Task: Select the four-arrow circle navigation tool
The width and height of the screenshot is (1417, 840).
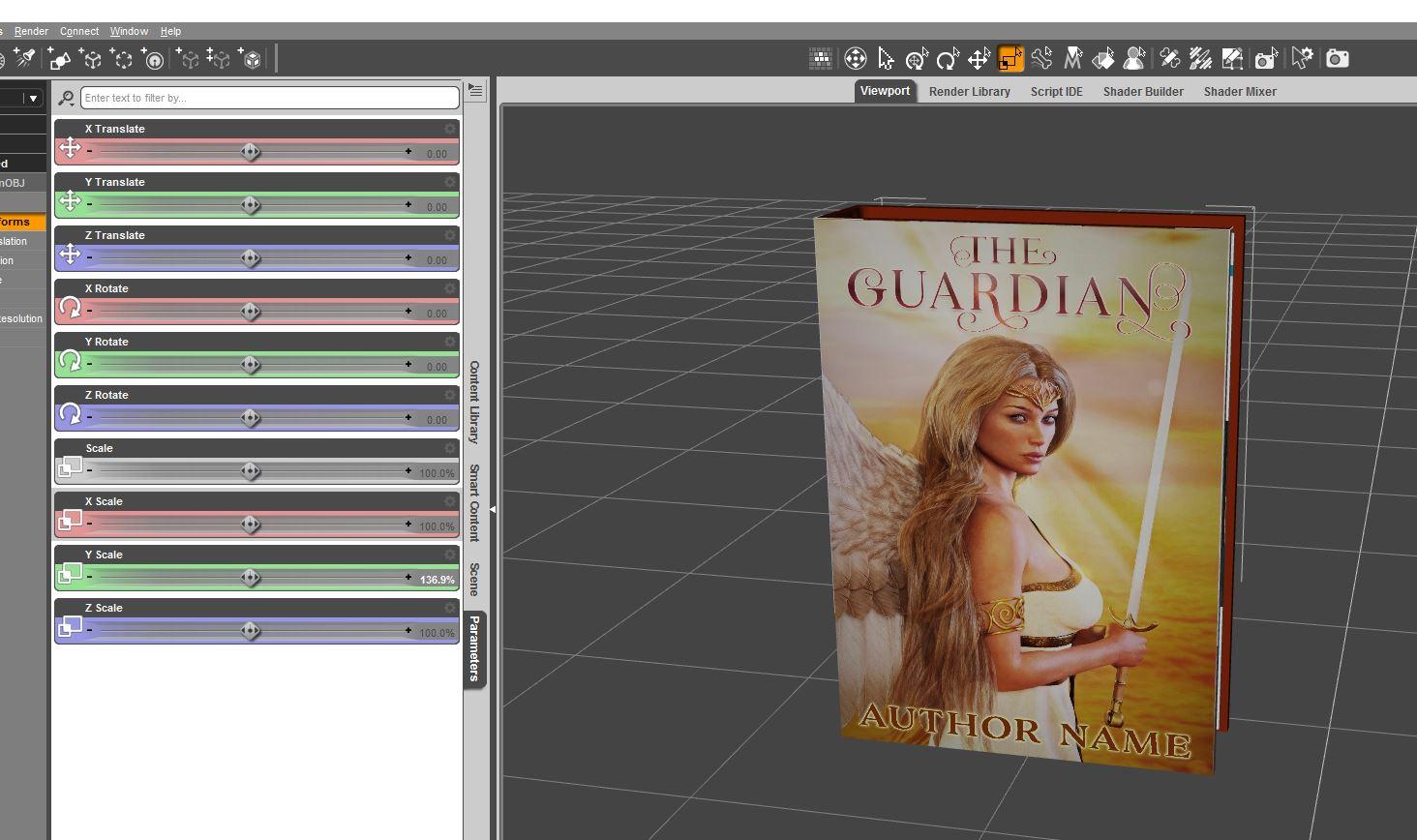Action: [855, 59]
